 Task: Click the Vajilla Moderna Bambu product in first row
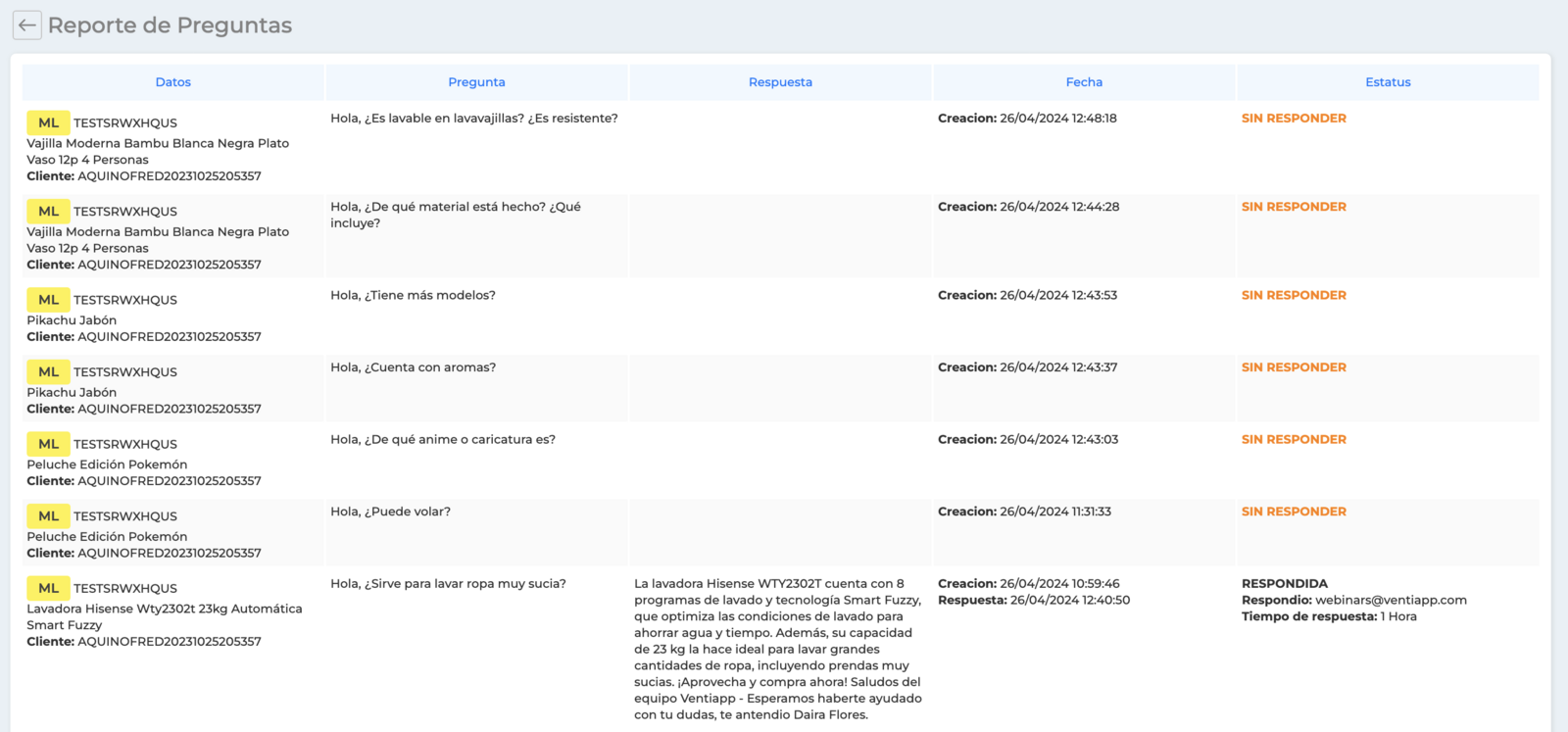tap(158, 151)
